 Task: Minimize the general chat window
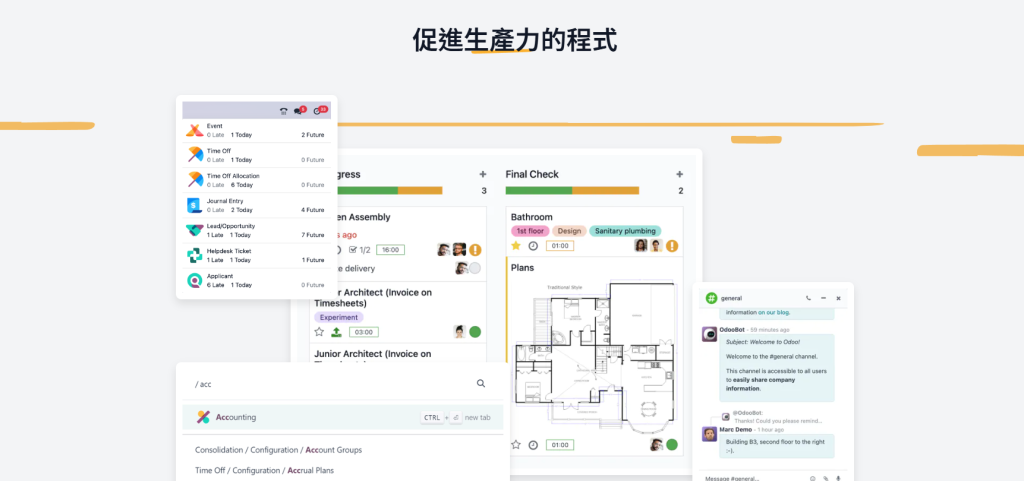pos(824,298)
